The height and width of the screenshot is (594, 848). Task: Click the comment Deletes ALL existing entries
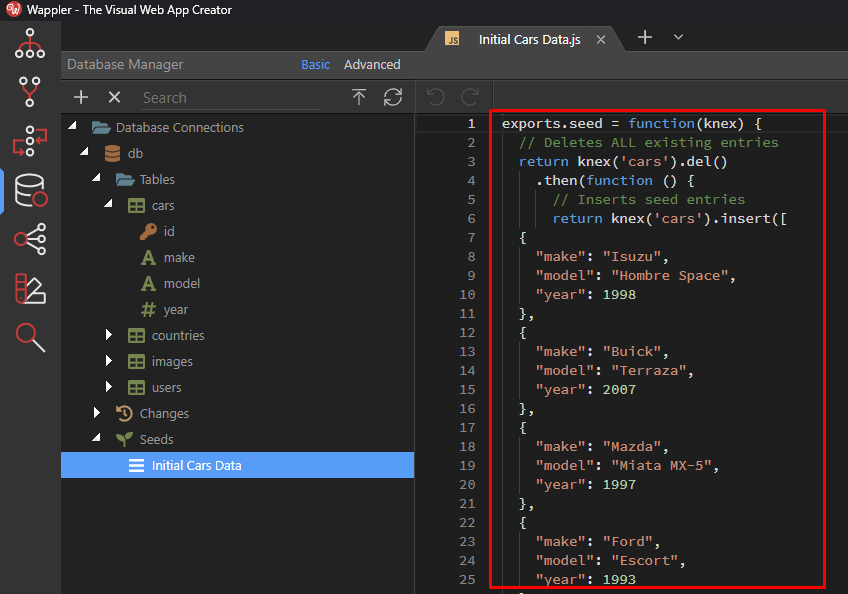pyautogui.click(x=648, y=143)
